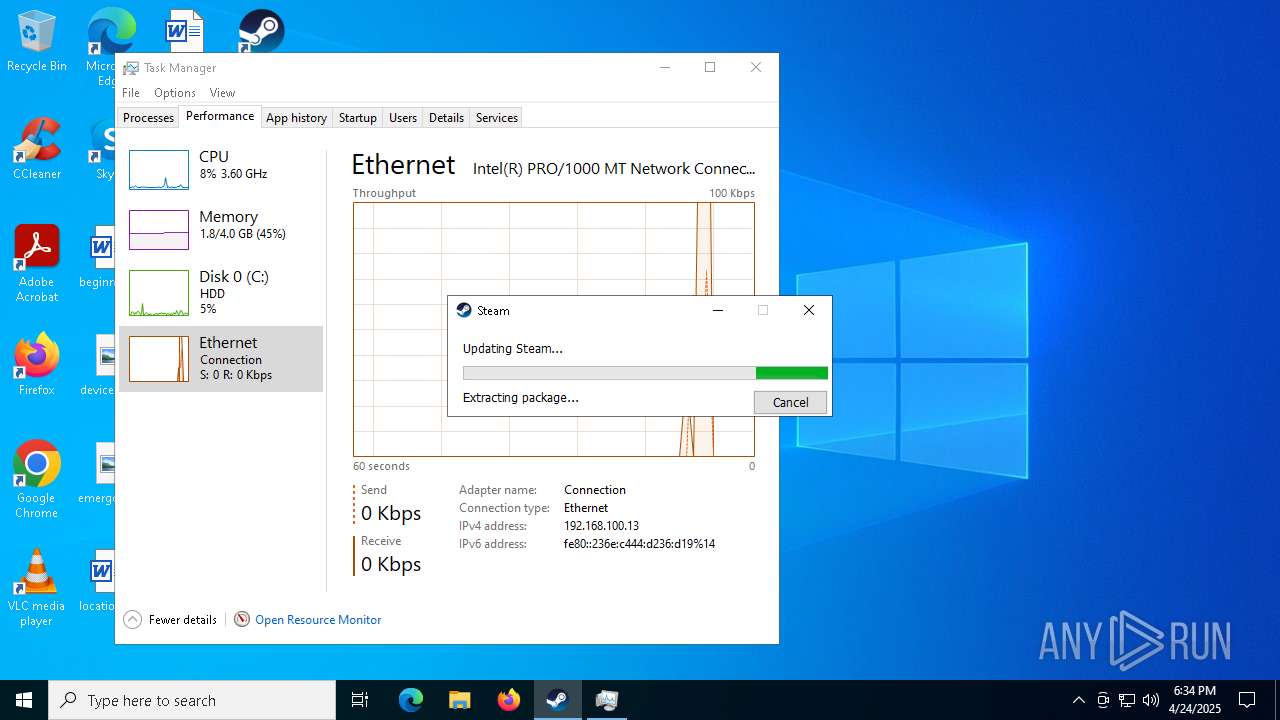1280x720 pixels.
Task: Open Resource Monitor link
Action: tap(318, 620)
